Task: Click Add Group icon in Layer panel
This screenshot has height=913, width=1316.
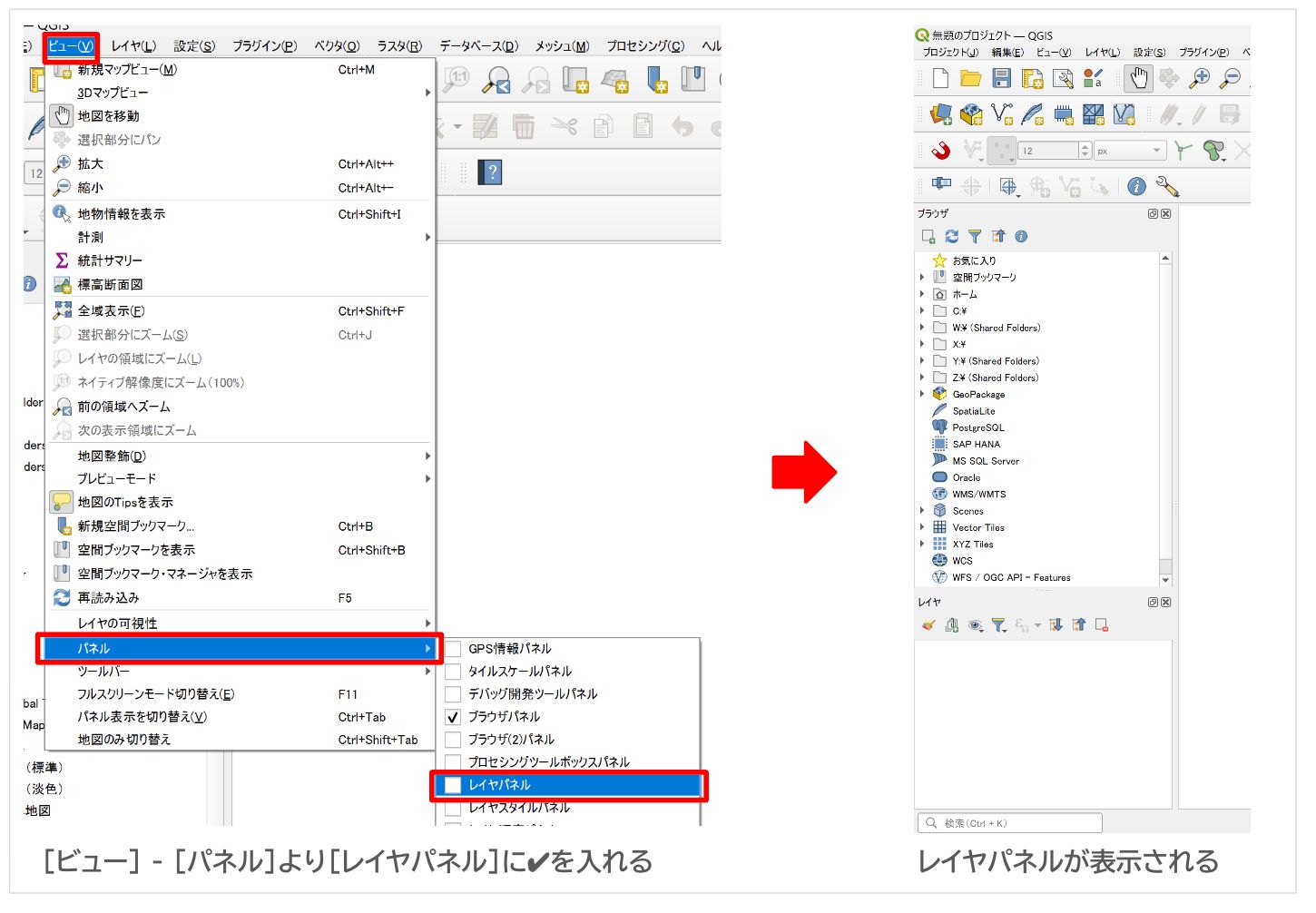Action: tap(951, 624)
